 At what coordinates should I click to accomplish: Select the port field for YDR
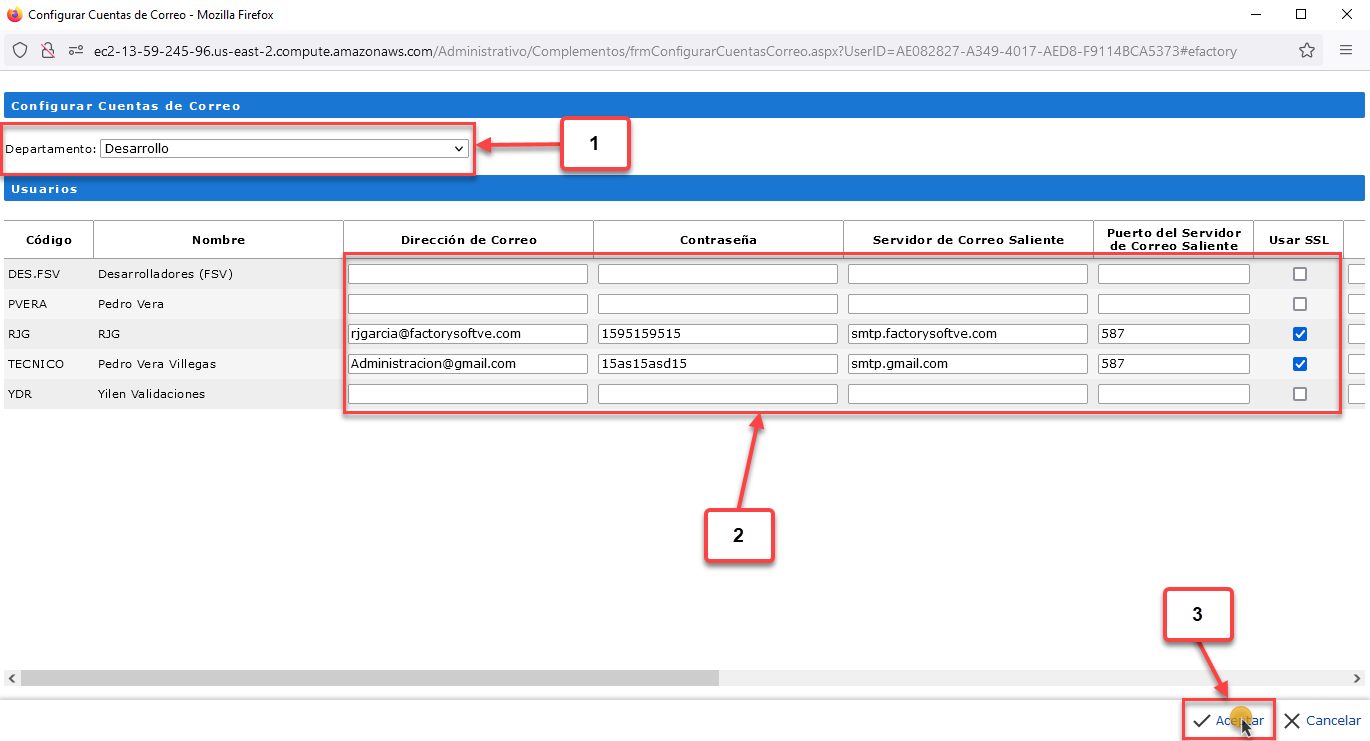[1174, 394]
